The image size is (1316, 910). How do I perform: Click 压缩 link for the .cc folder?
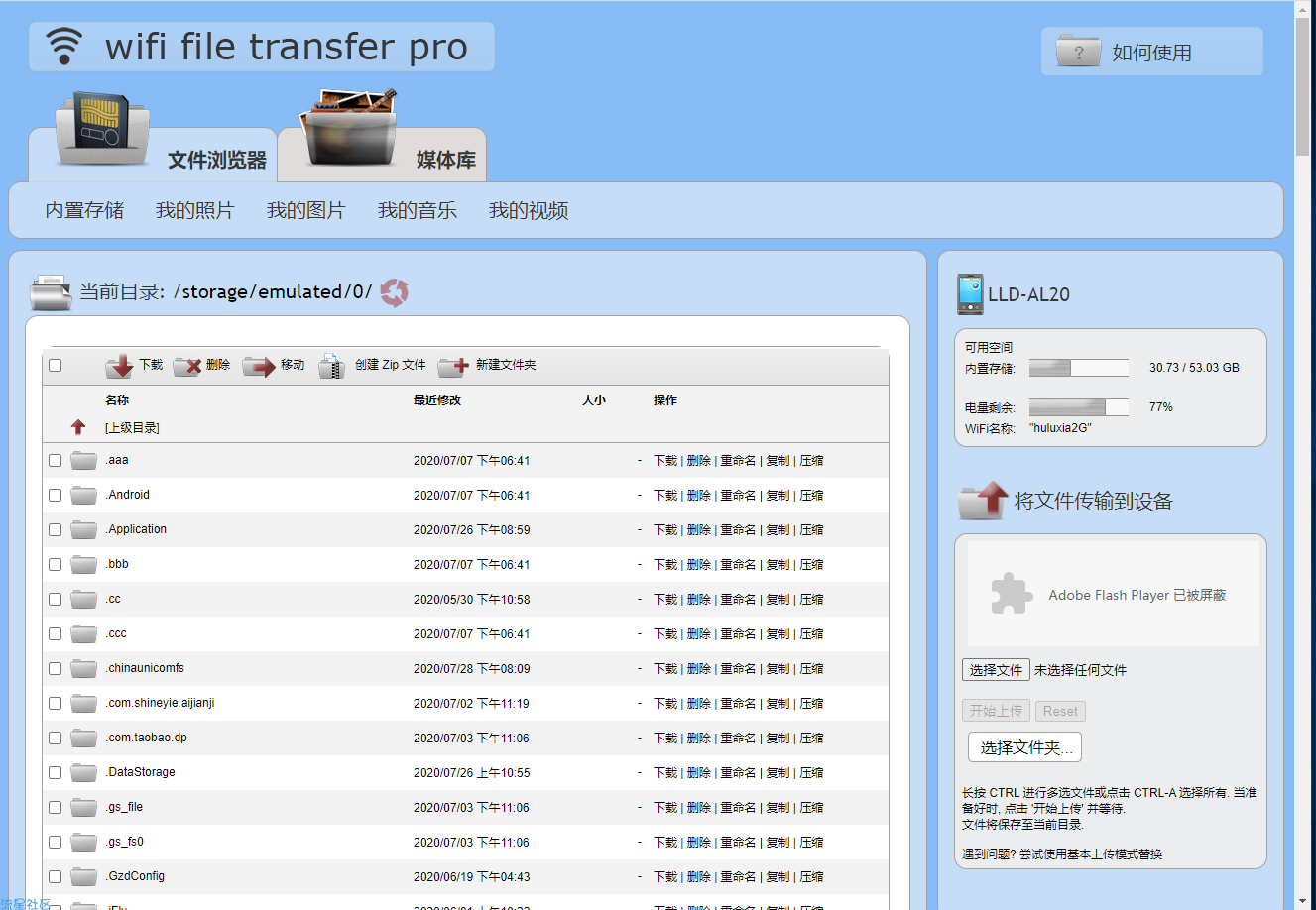(x=812, y=599)
